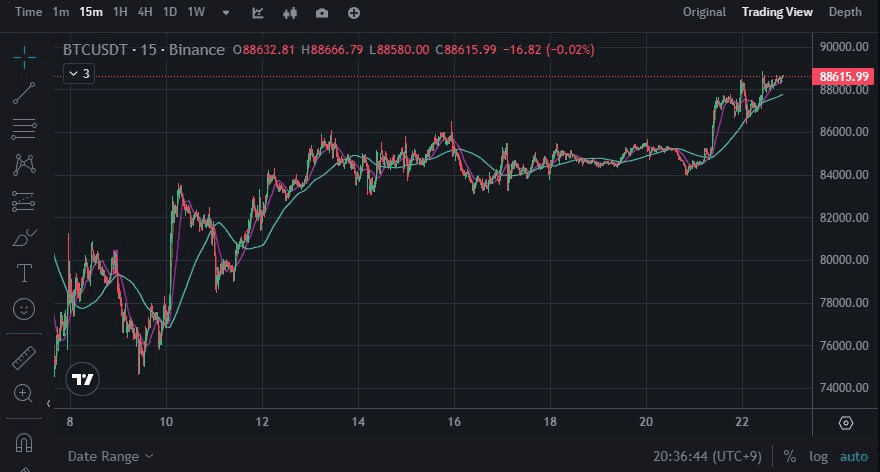Open the Date Range dropdown
The width and height of the screenshot is (880, 472).
click(x=111, y=456)
